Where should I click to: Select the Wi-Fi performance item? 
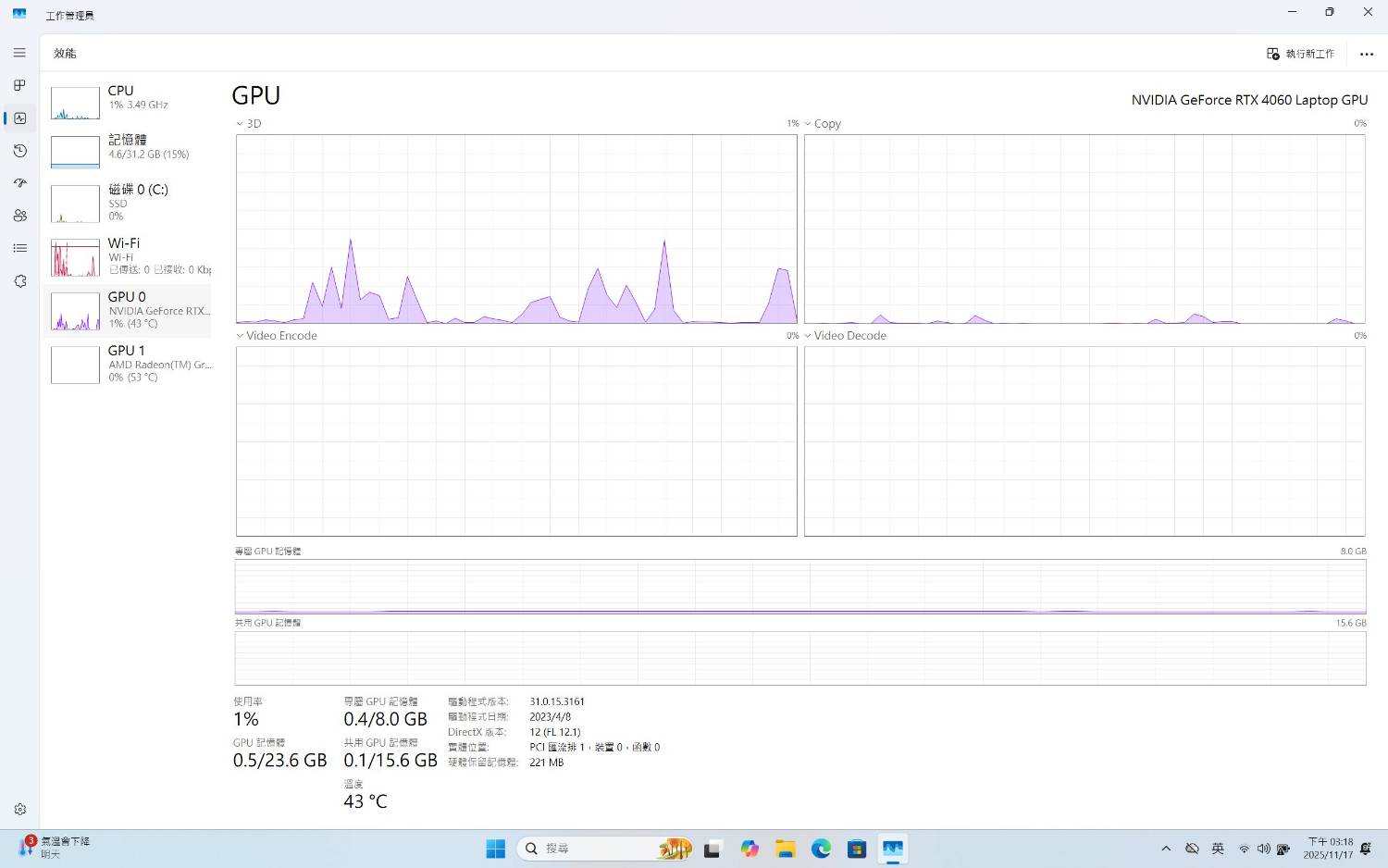[x=128, y=256]
